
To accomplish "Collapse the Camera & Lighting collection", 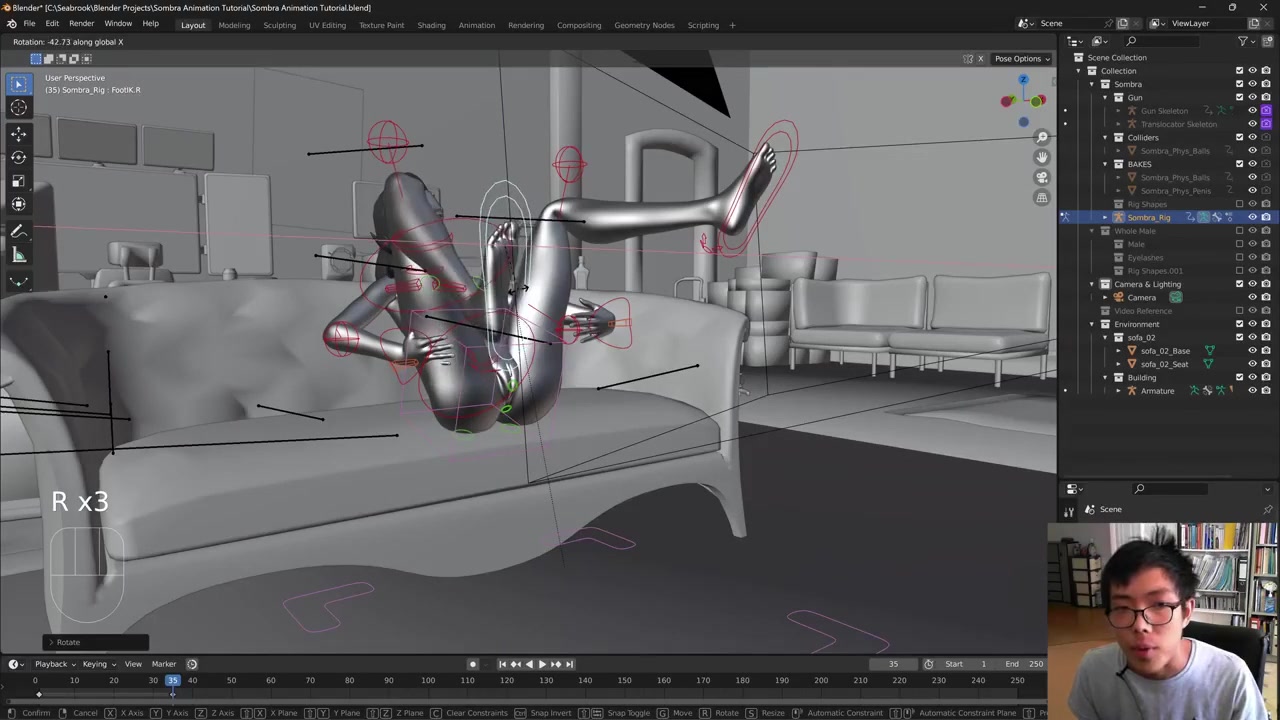I will [1092, 284].
